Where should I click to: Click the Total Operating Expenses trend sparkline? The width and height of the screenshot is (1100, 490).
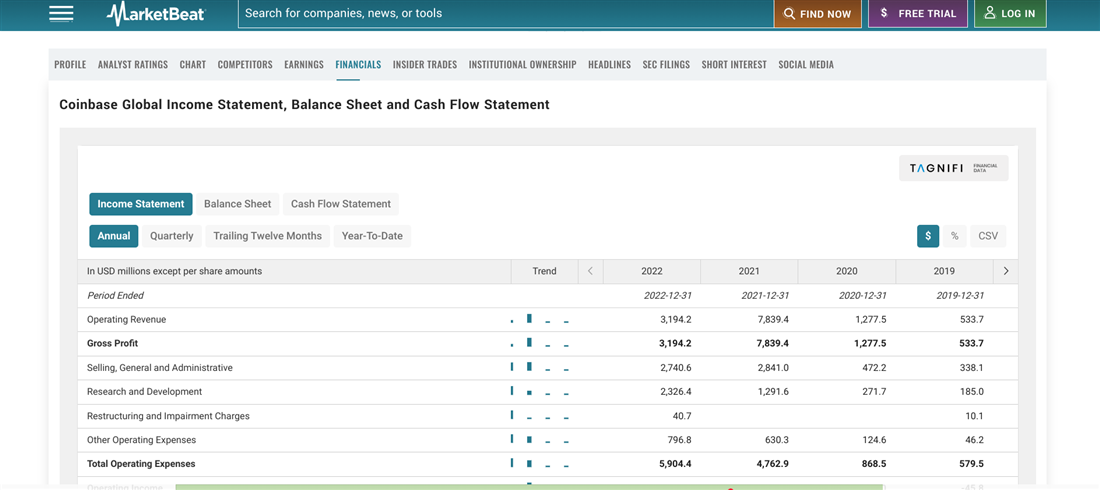pos(540,464)
